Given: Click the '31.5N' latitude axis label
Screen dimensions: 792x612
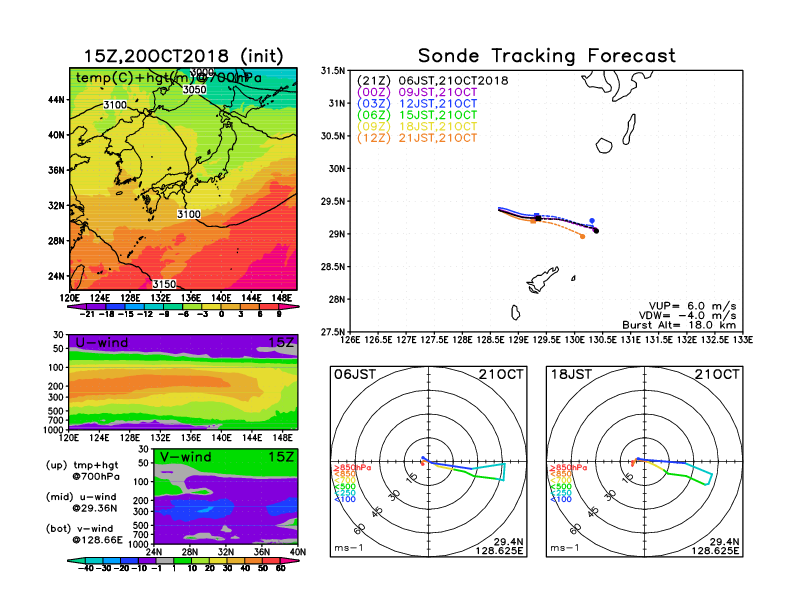Looking at the screenshot, I should click(x=333, y=71).
